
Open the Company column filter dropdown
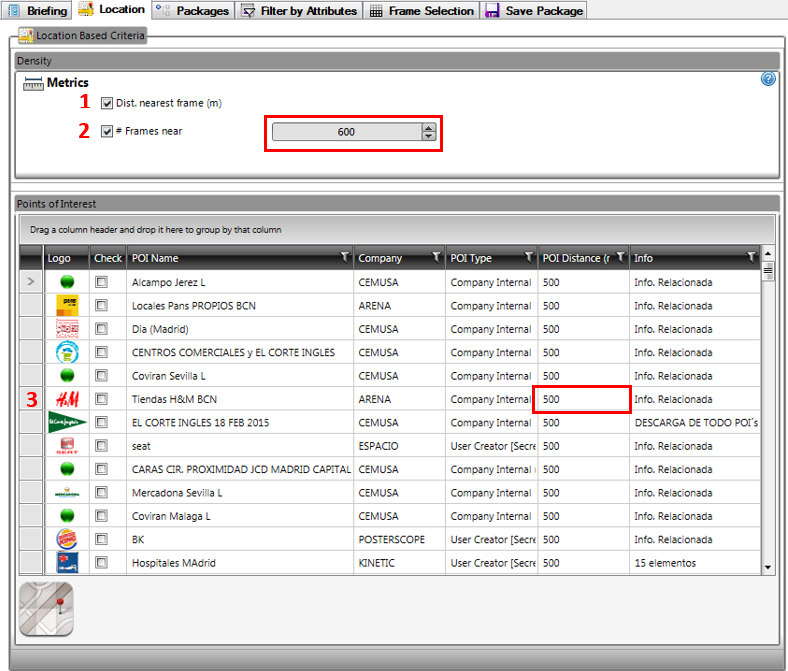pyautogui.click(x=436, y=257)
